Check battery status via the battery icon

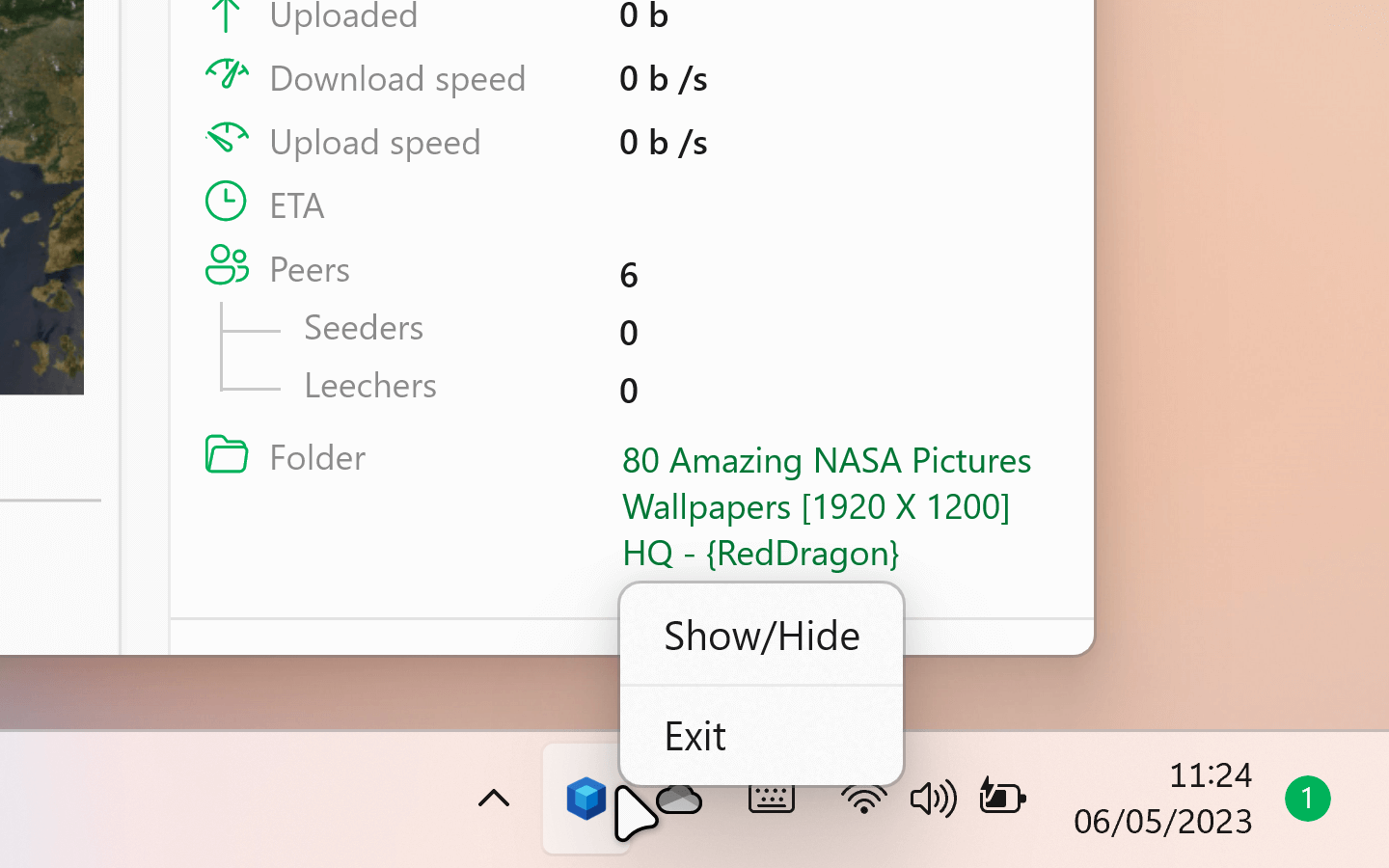1002,799
